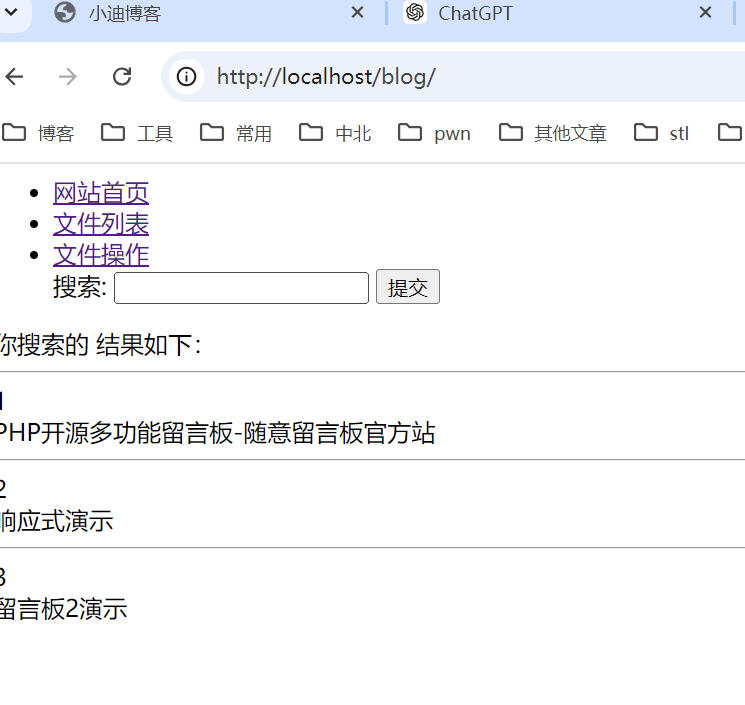745x705 pixels.
Task: Open the 文件列表 link
Action: pyautogui.click(x=101, y=224)
